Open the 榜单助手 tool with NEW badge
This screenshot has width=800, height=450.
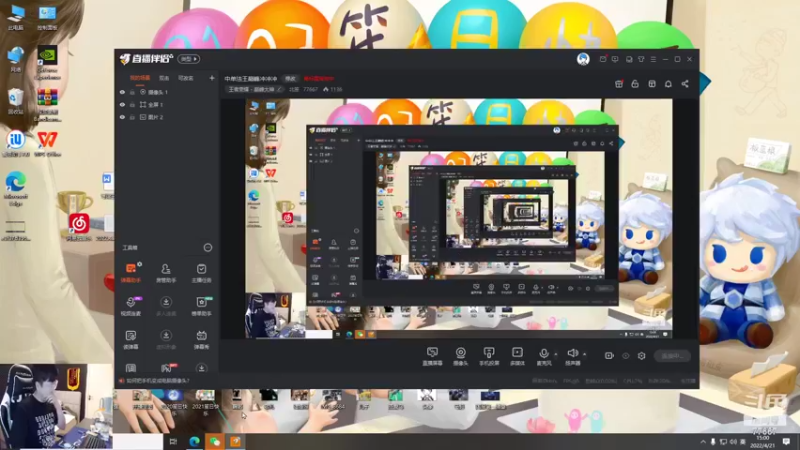[202, 306]
